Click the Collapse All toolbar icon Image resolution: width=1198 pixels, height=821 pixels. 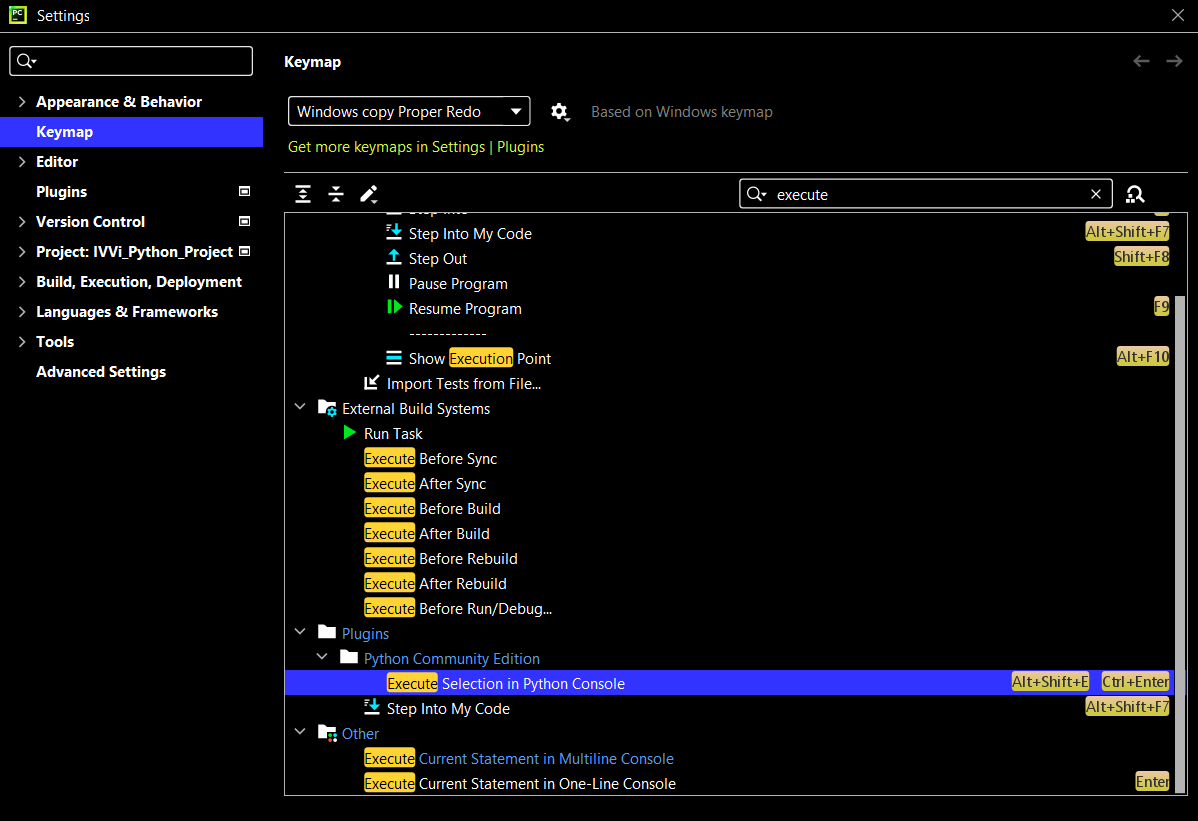[x=336, y=194]
